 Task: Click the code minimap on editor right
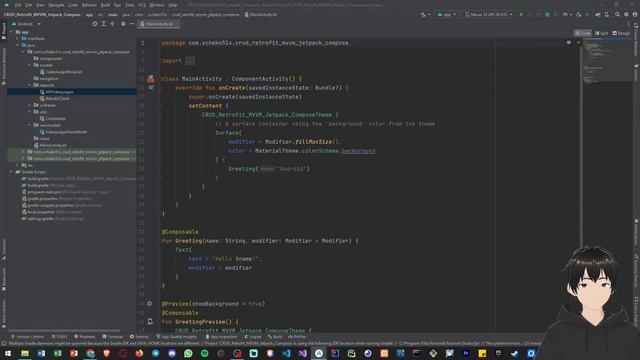point(607,61)
